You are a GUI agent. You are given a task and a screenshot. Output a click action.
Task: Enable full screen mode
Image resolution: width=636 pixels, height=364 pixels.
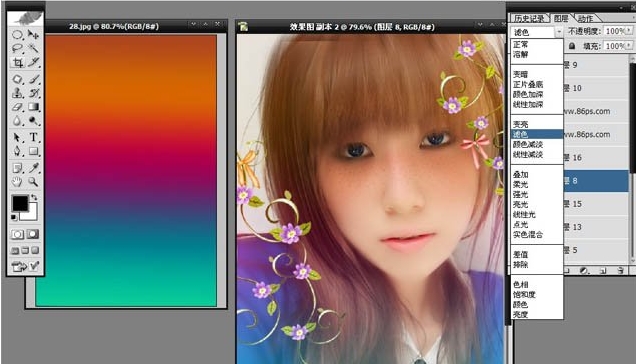coord(35,250)
